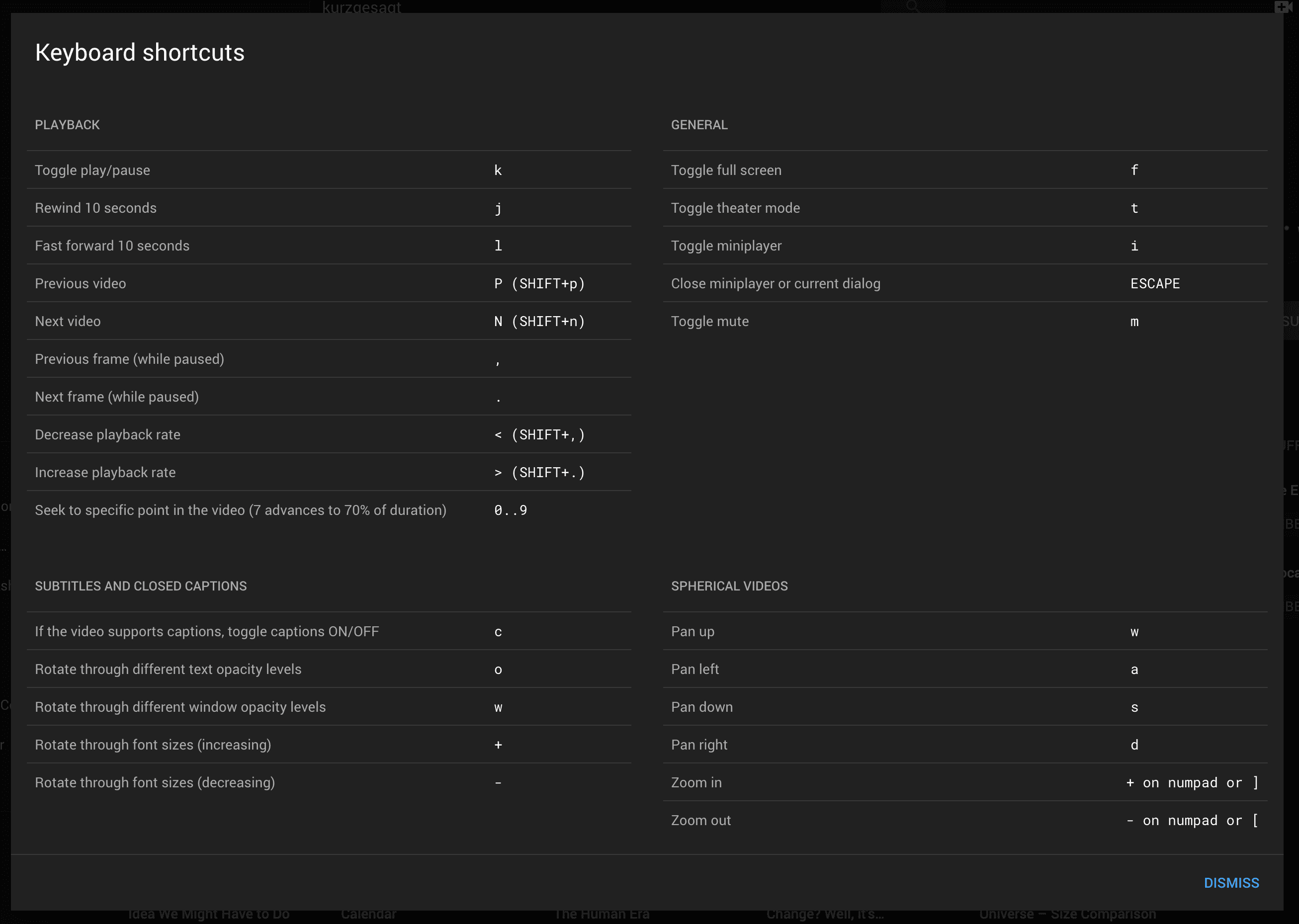1299x924 pixels.
Task: Click the "Zoom in" shortcut row label
Action: tap(696, 782)
